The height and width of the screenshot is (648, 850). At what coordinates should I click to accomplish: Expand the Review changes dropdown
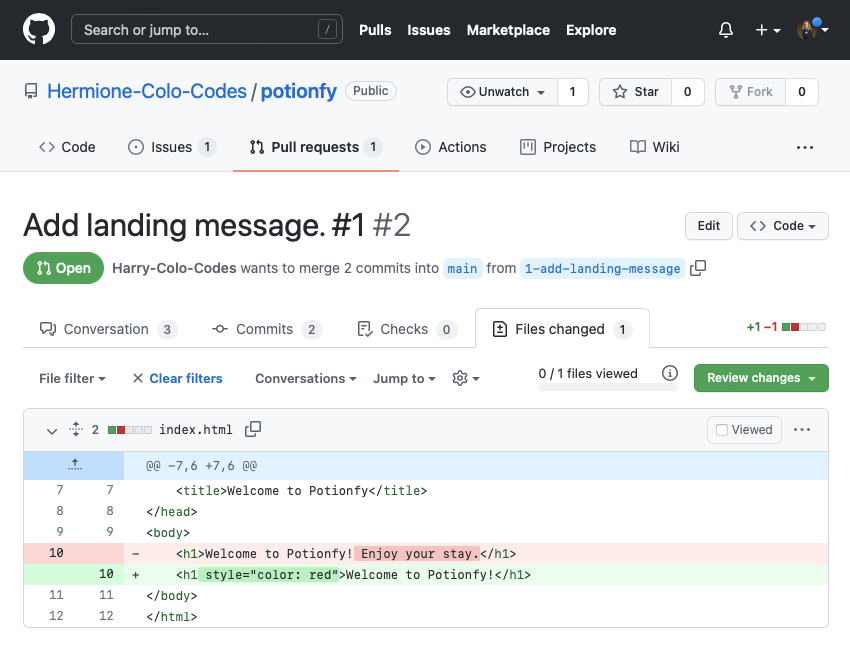(761, 378)
